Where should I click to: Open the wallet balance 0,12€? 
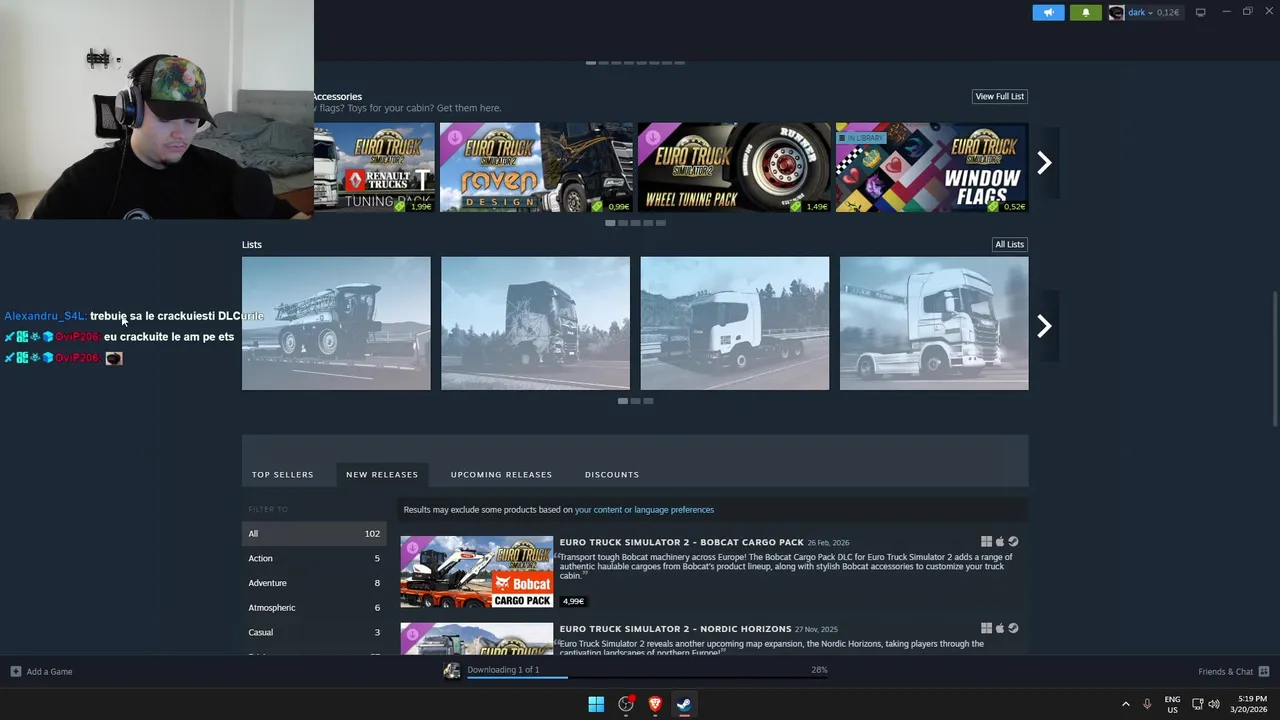[1167, 12]
